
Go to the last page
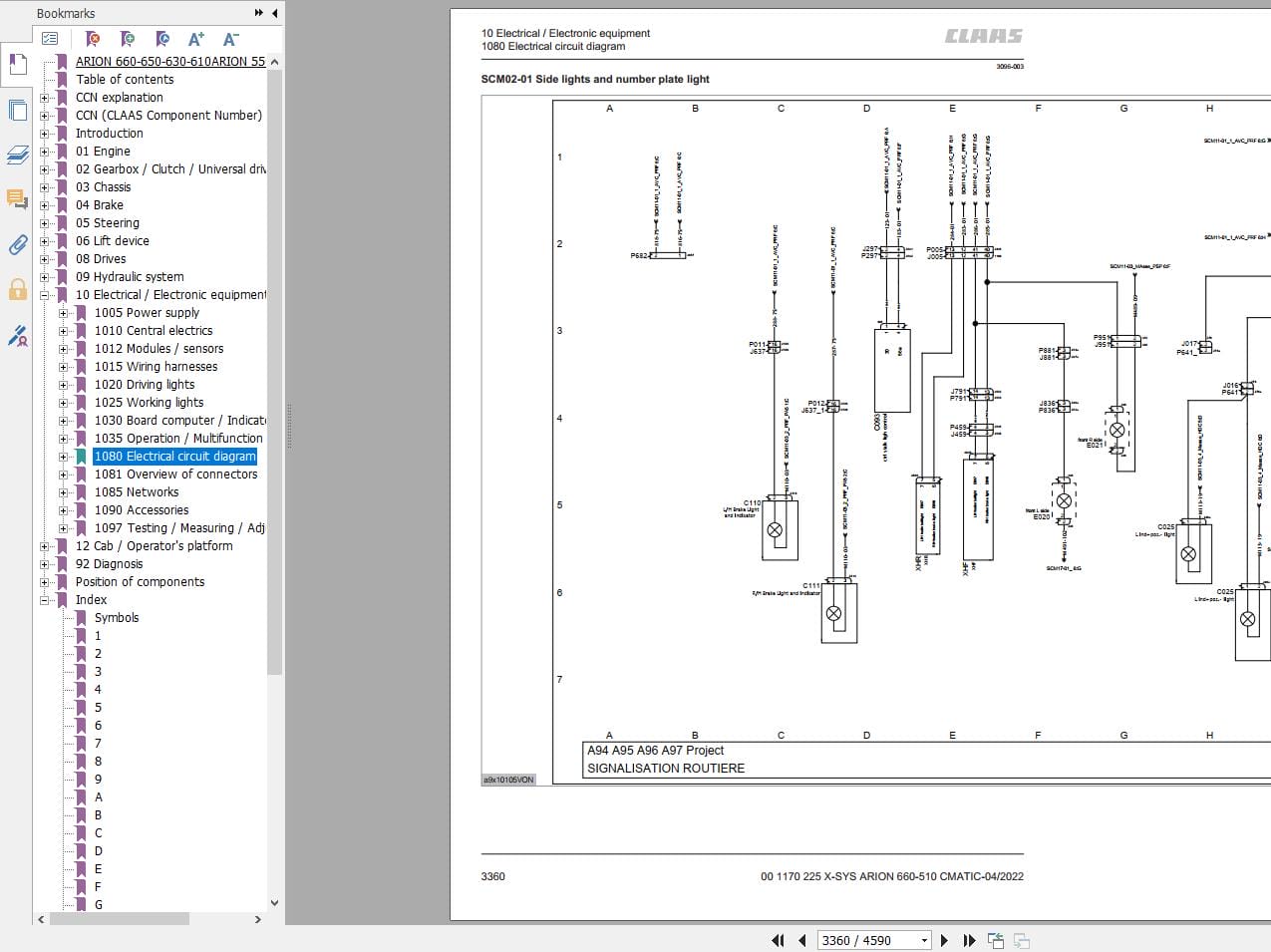(969, 940)
